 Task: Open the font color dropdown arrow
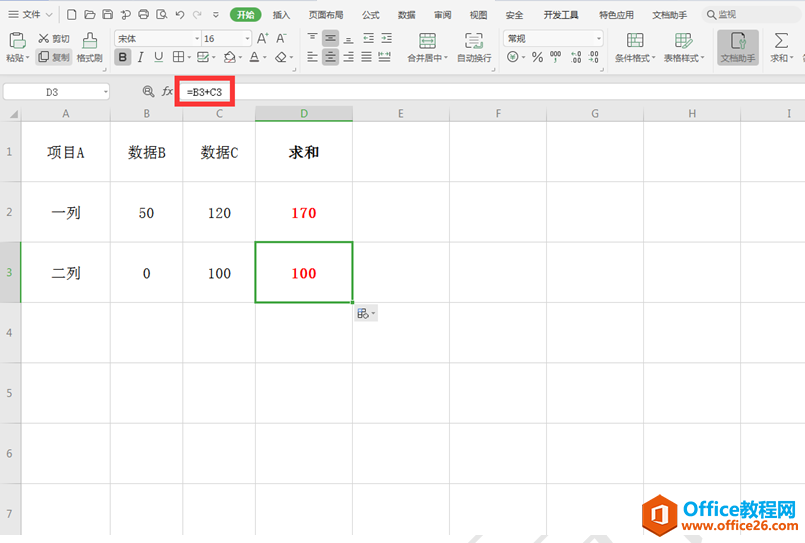tap(265, 58)
